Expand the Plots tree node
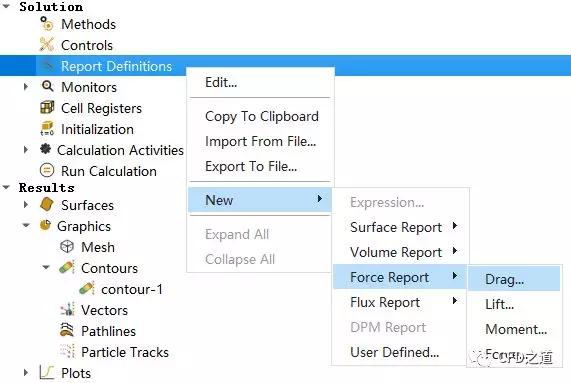The image size is (571, 383). coord(25,372)
